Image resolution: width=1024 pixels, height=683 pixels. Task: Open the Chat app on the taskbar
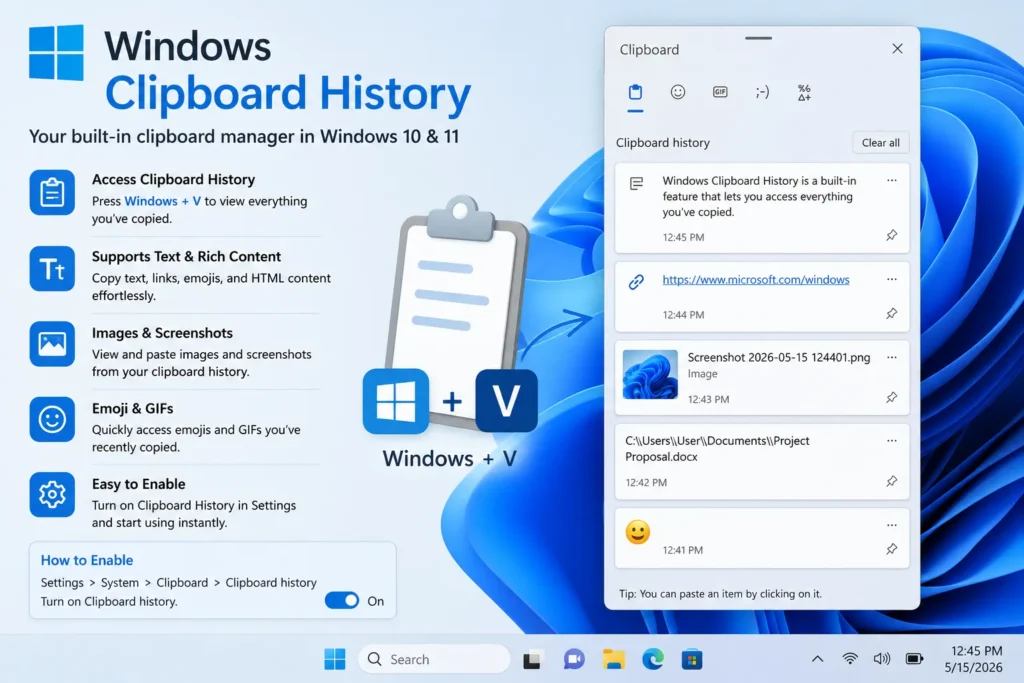coord(573,659)
